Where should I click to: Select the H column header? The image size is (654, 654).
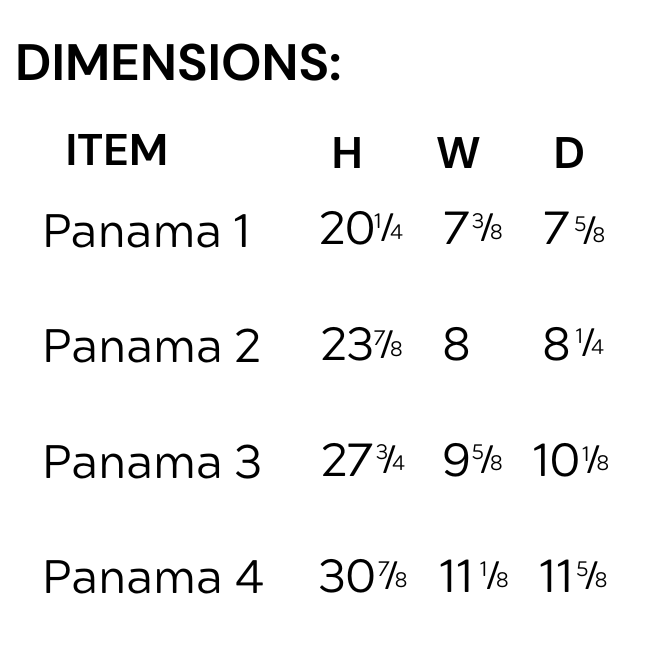tap(346, 154)
